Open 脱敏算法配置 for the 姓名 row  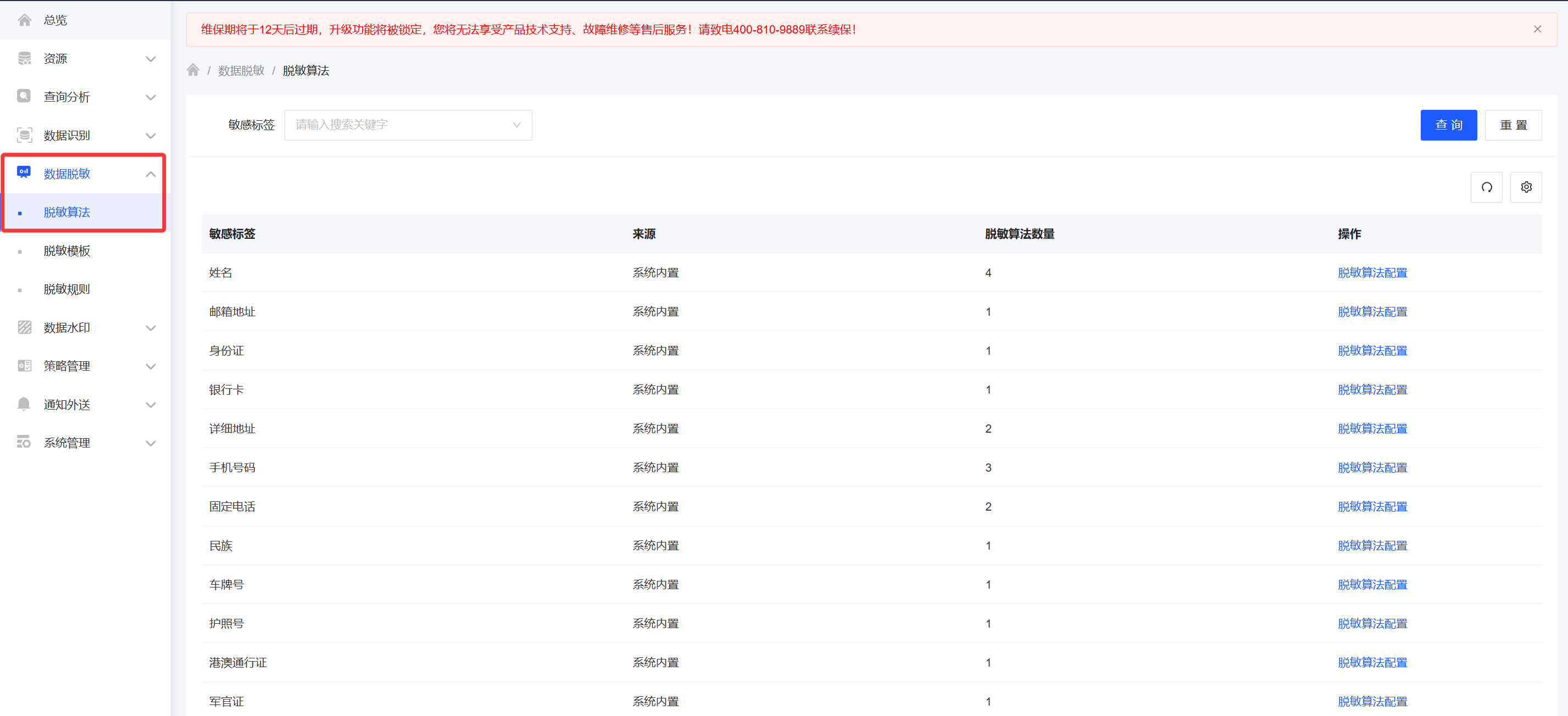1372,272
